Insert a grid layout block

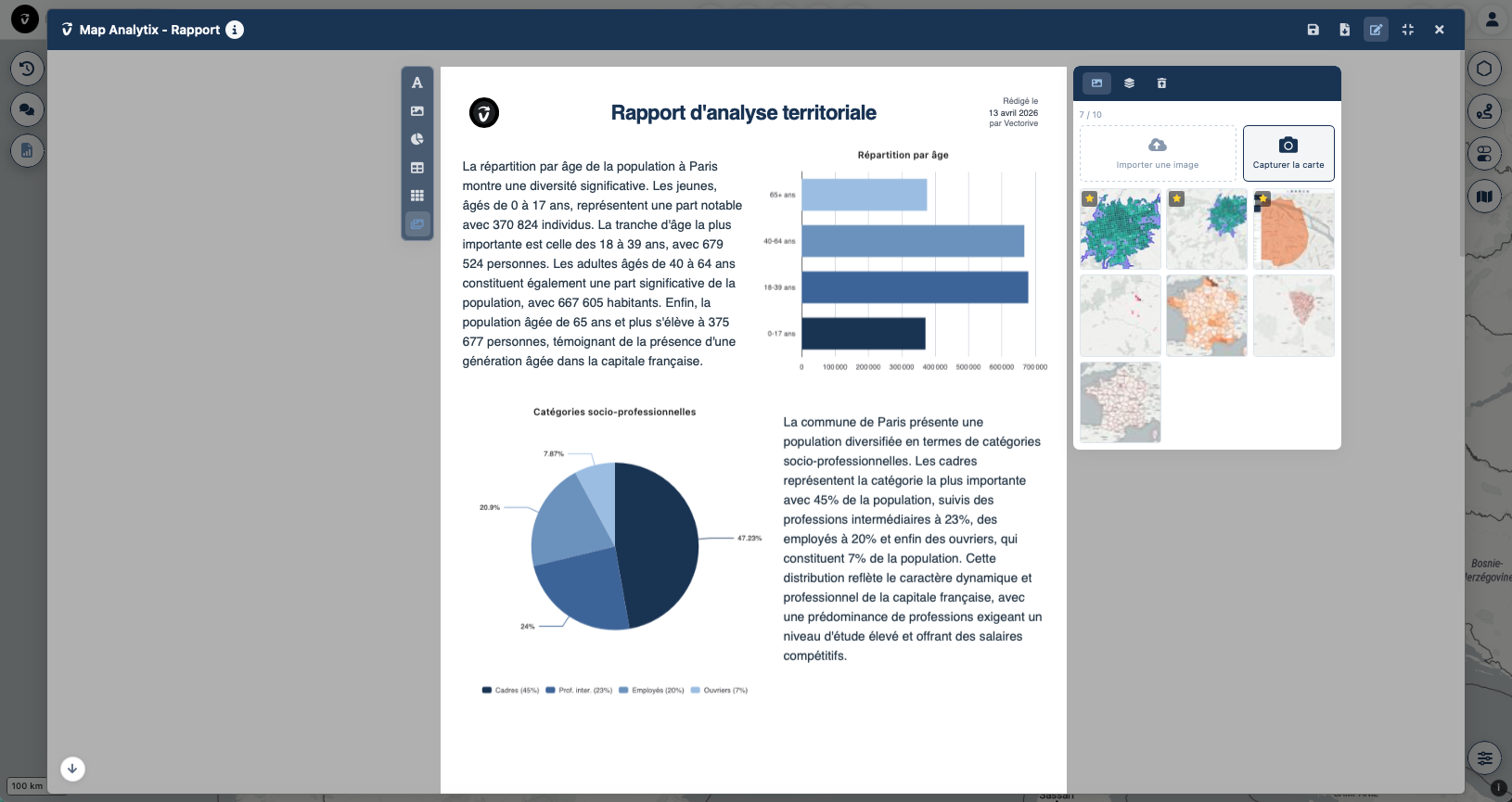click(417, 196)
